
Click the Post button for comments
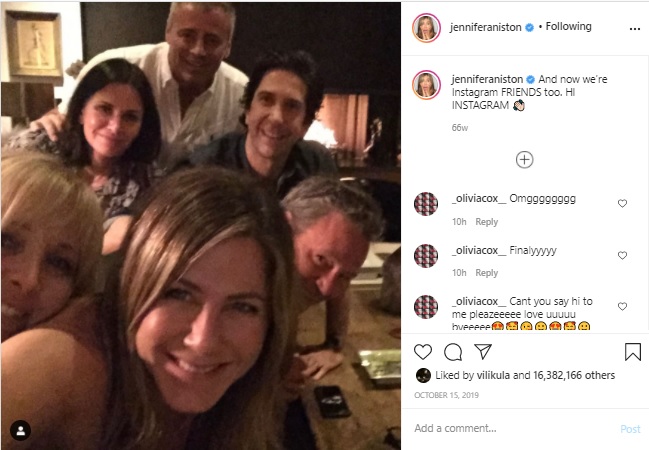click(630, 429)
